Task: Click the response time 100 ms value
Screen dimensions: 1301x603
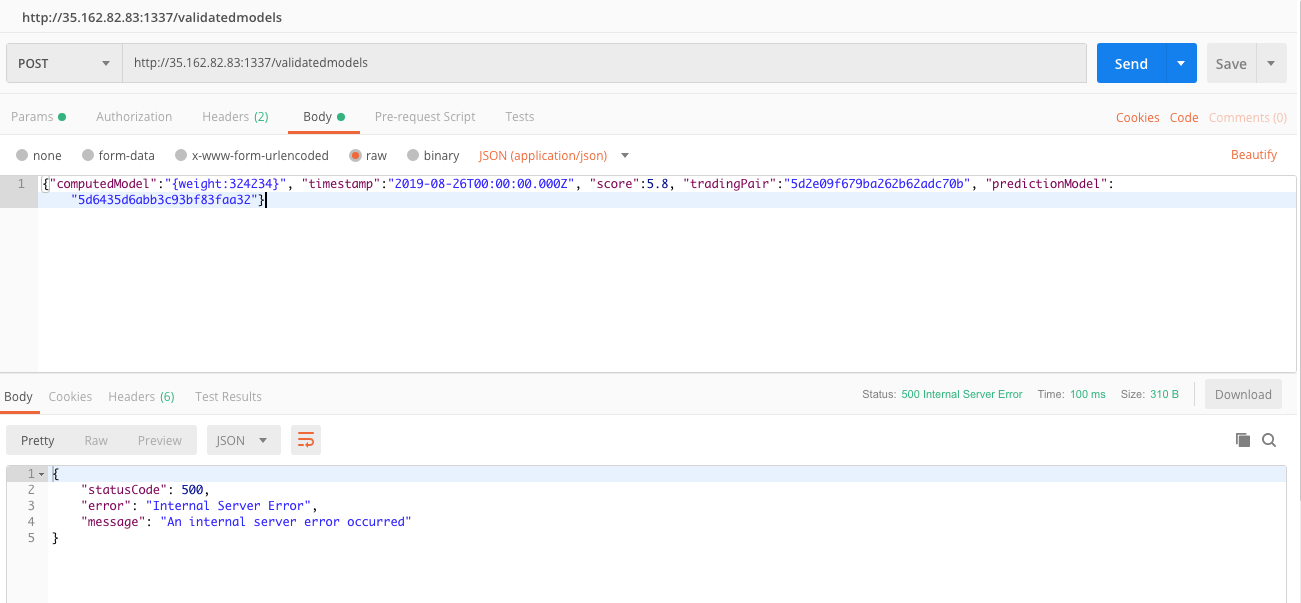Action: click(x=1088, y=395)
